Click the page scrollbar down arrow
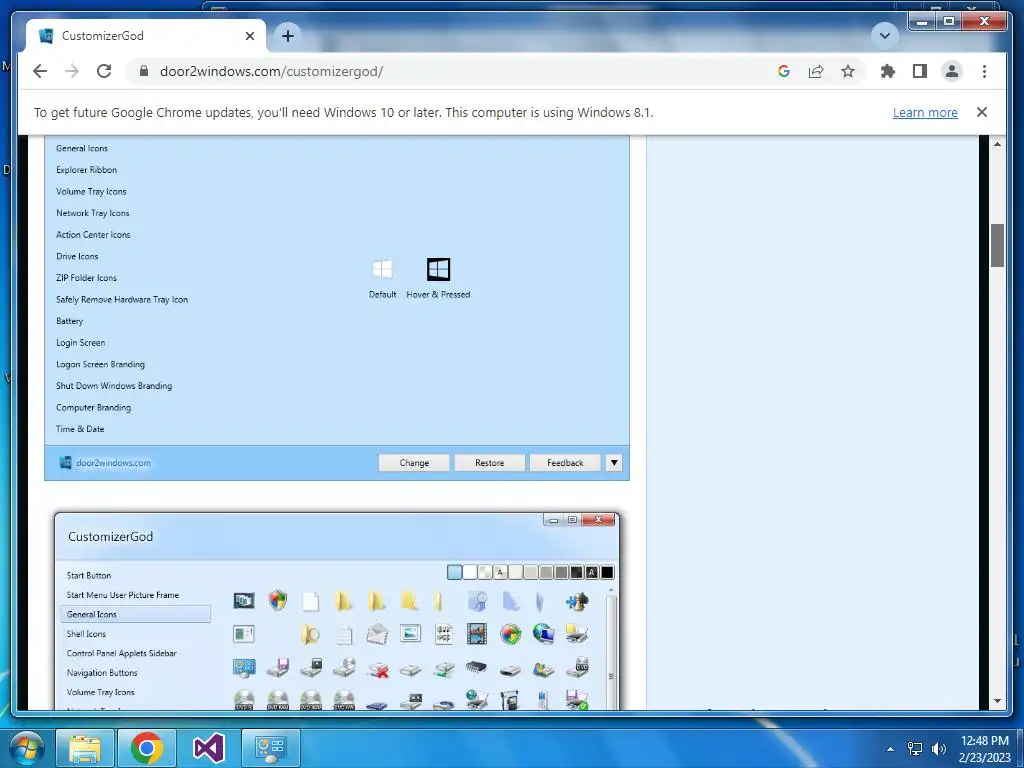 coord(997,701)
